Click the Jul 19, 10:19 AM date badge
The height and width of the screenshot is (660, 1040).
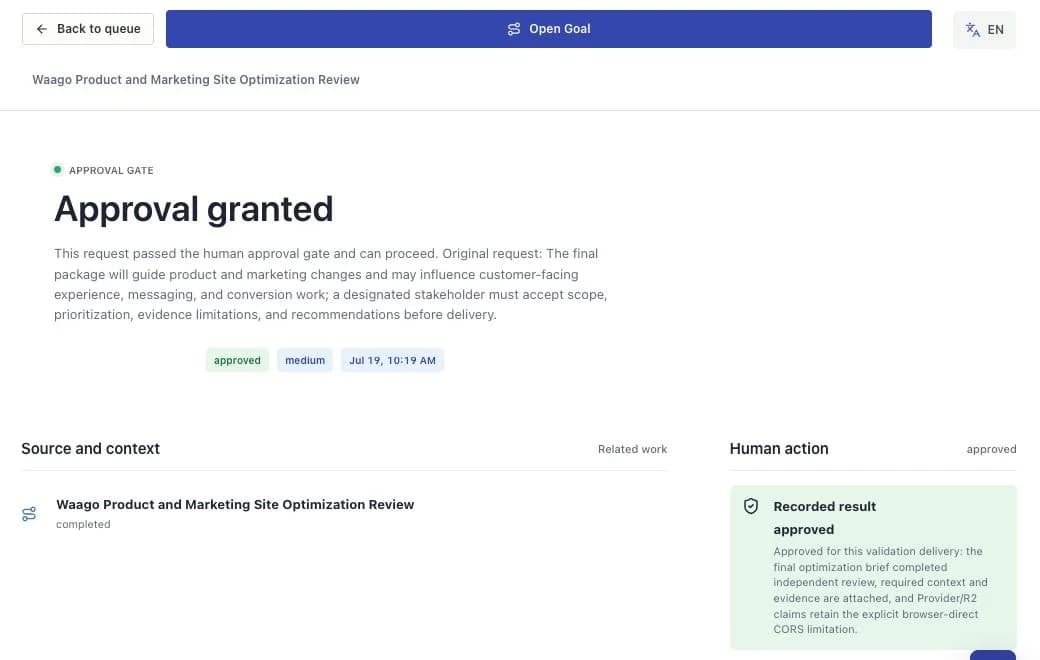393,360
